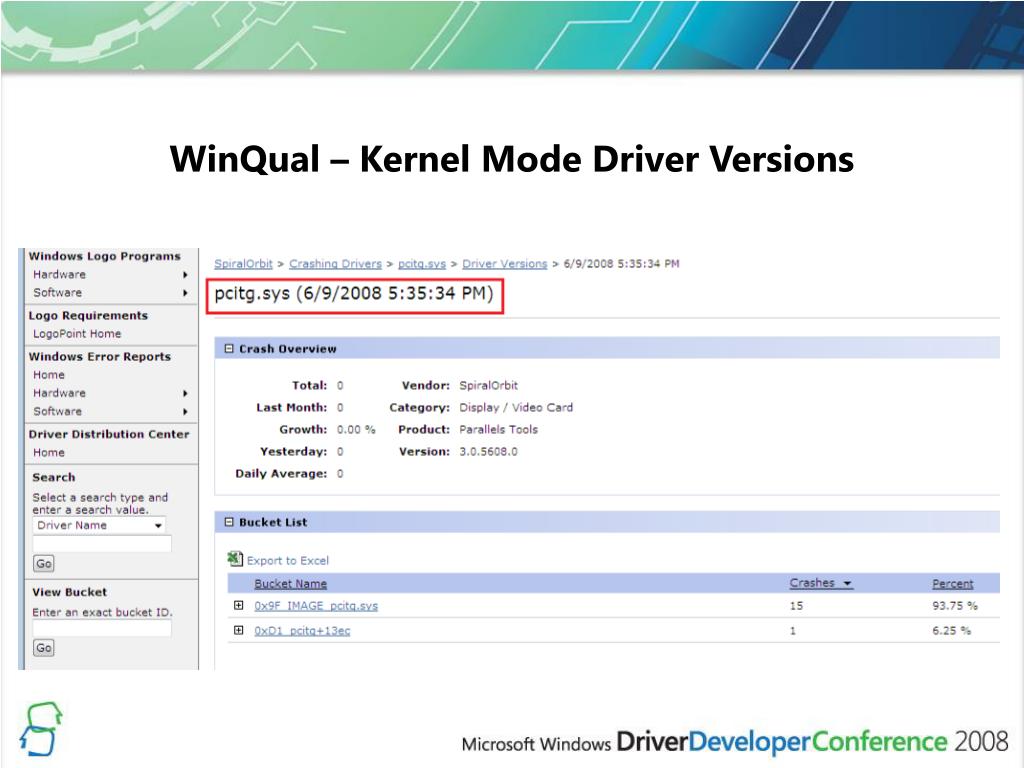Click the Go button under View Bucket
Viewport: 1024px width, 768px height.
click(x=44, y=648)
